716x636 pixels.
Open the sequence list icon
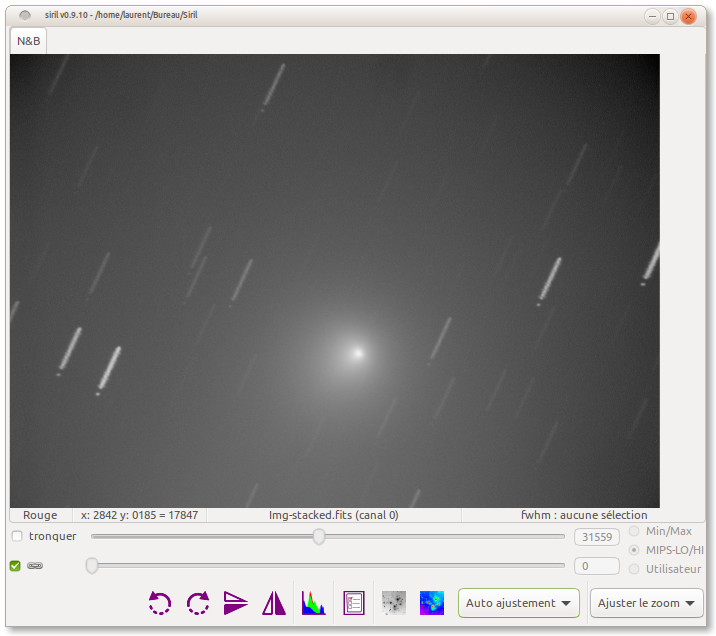tap(354, 603)
